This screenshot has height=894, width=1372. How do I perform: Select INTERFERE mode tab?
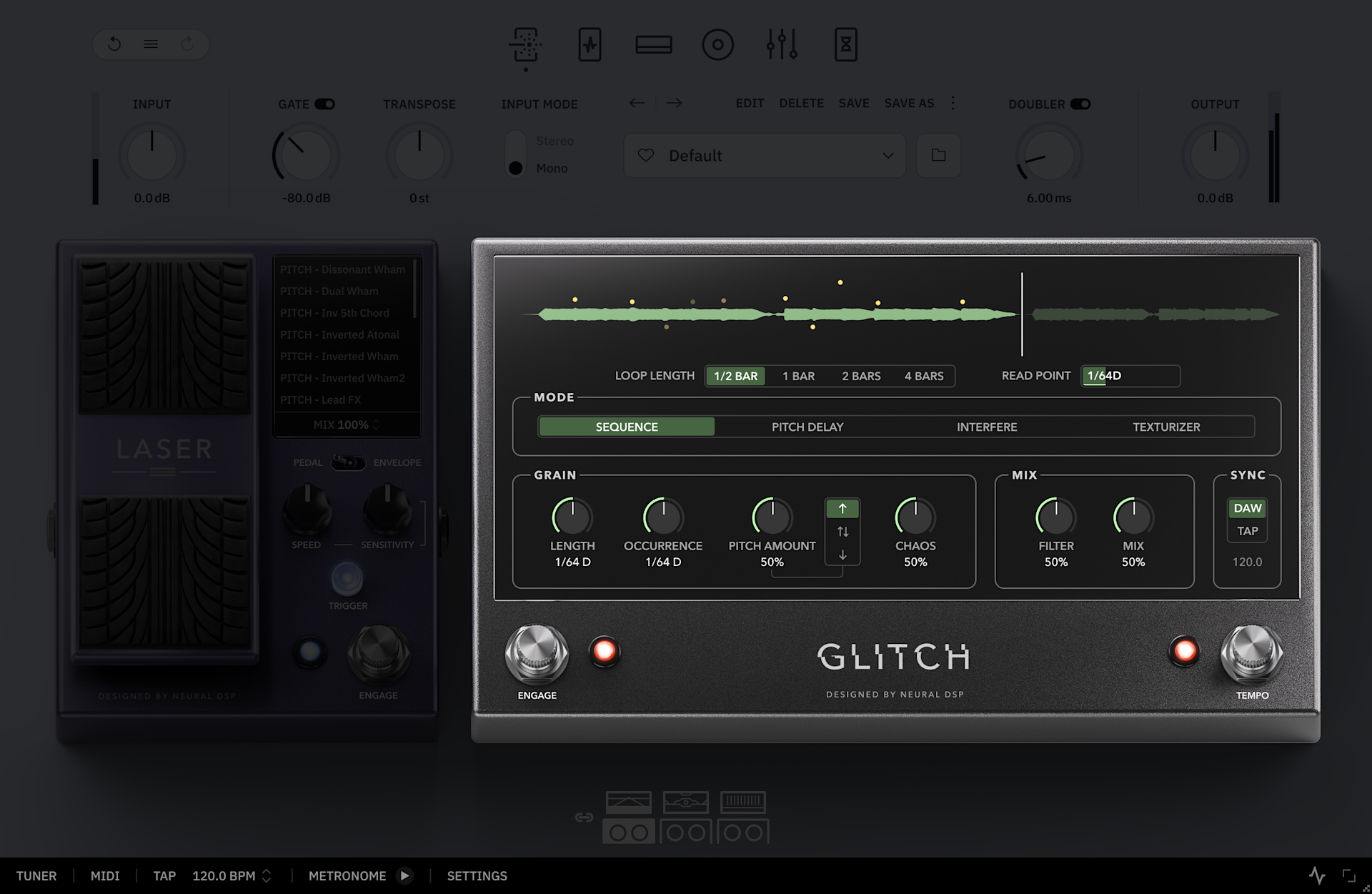pyautogui.click(x=987, y=427)
